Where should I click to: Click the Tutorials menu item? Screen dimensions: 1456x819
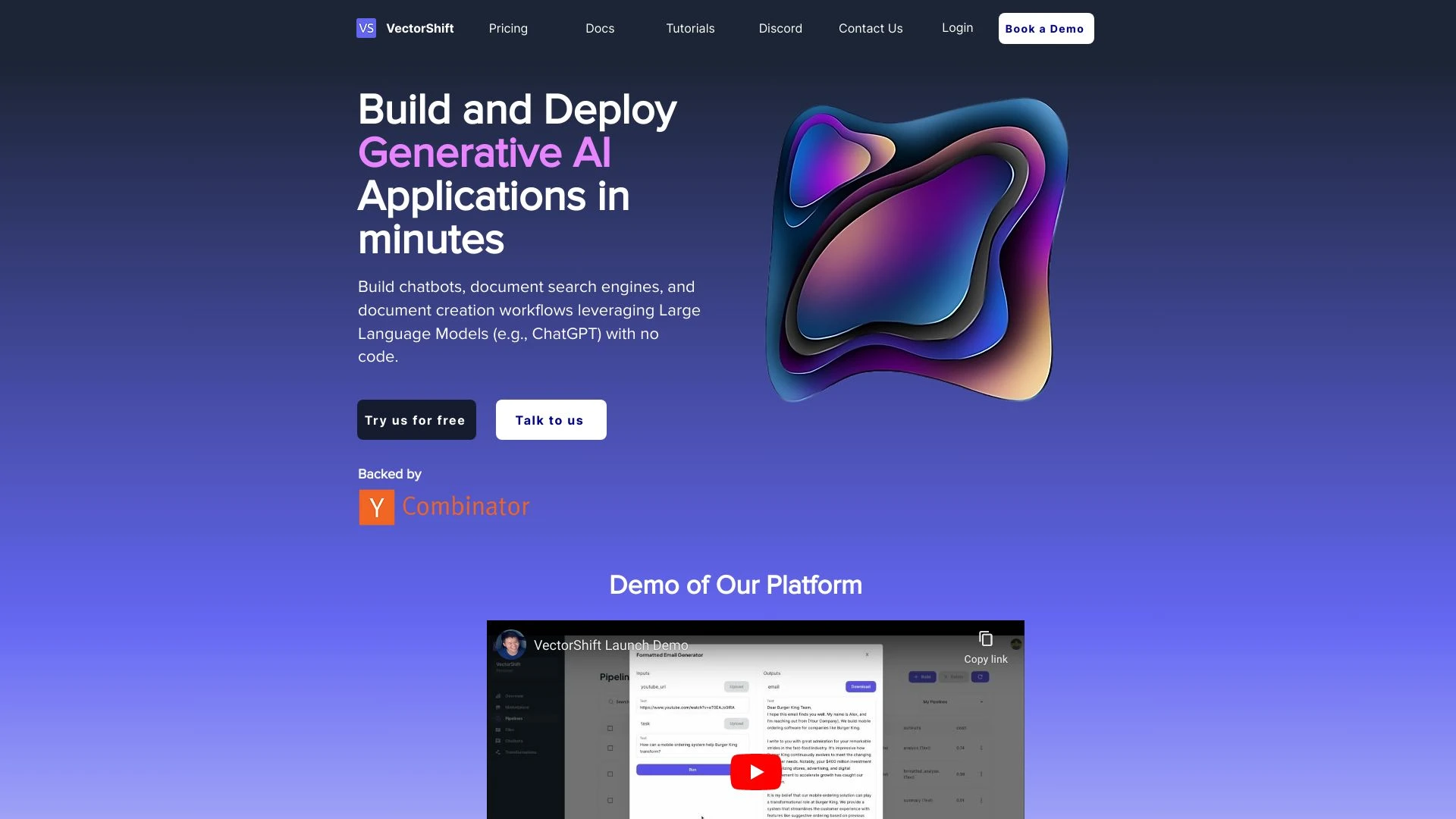click(x=690, y=28)
